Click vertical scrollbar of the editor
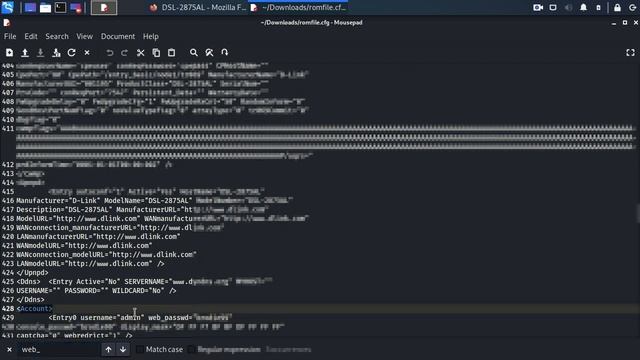 [637, 214]
